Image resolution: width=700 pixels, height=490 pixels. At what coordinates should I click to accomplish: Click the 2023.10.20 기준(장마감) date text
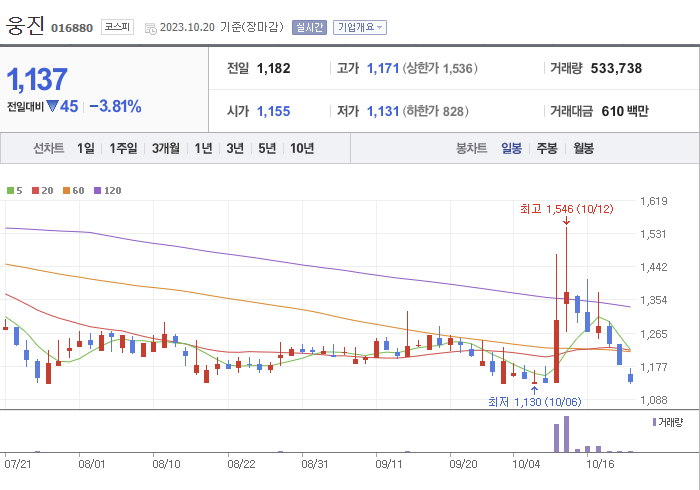(221, 27)
